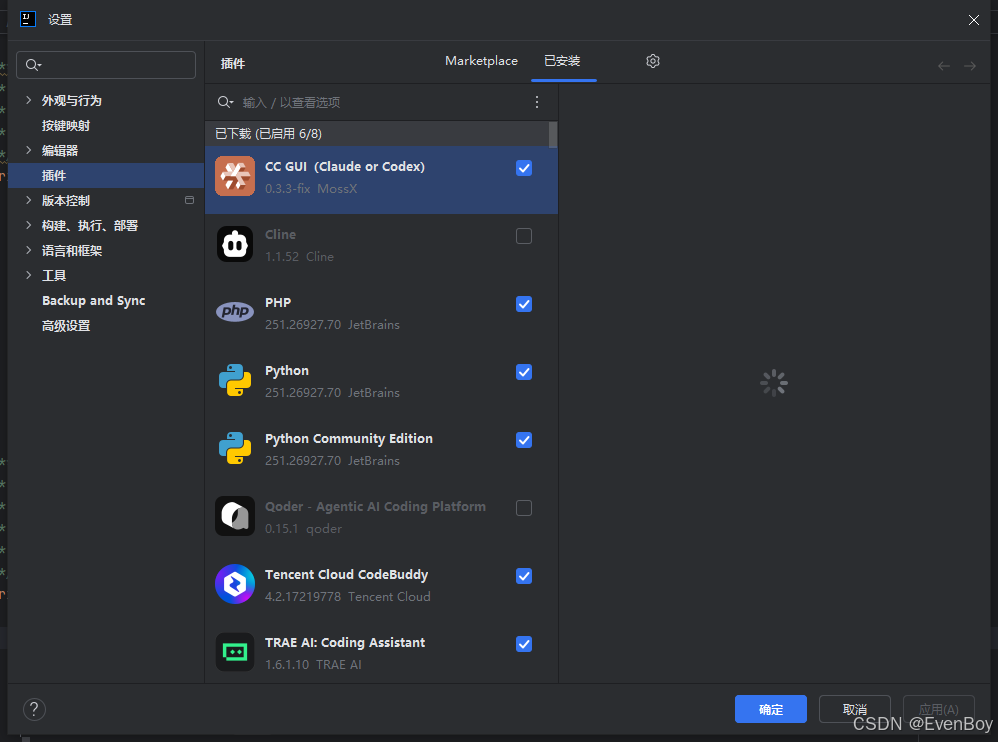Click the TRAE AI plugin icon
This screenshot has width=998, height=742.
[x=235, y=652]
